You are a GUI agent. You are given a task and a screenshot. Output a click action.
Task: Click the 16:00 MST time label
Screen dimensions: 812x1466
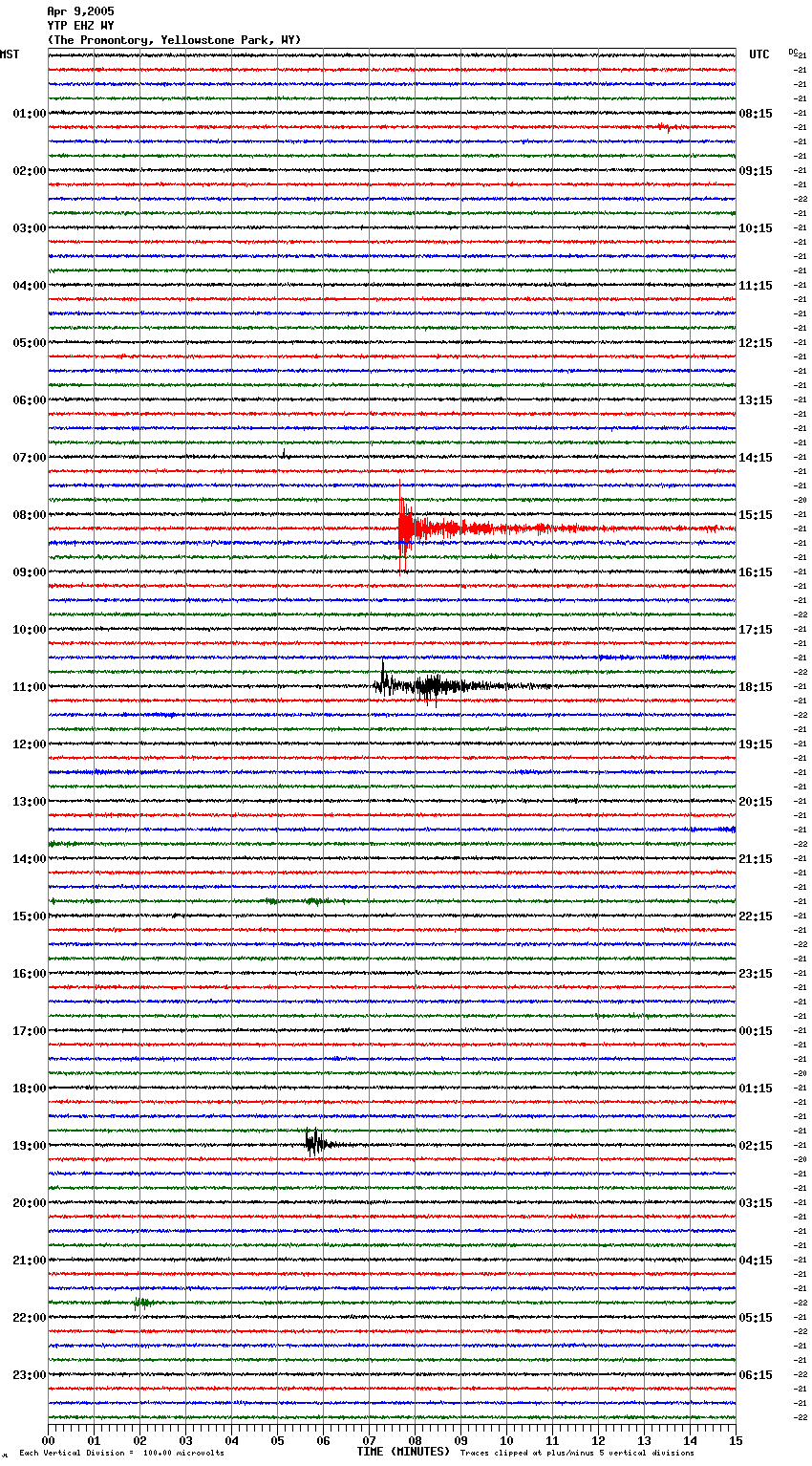(x=29, y=974)
